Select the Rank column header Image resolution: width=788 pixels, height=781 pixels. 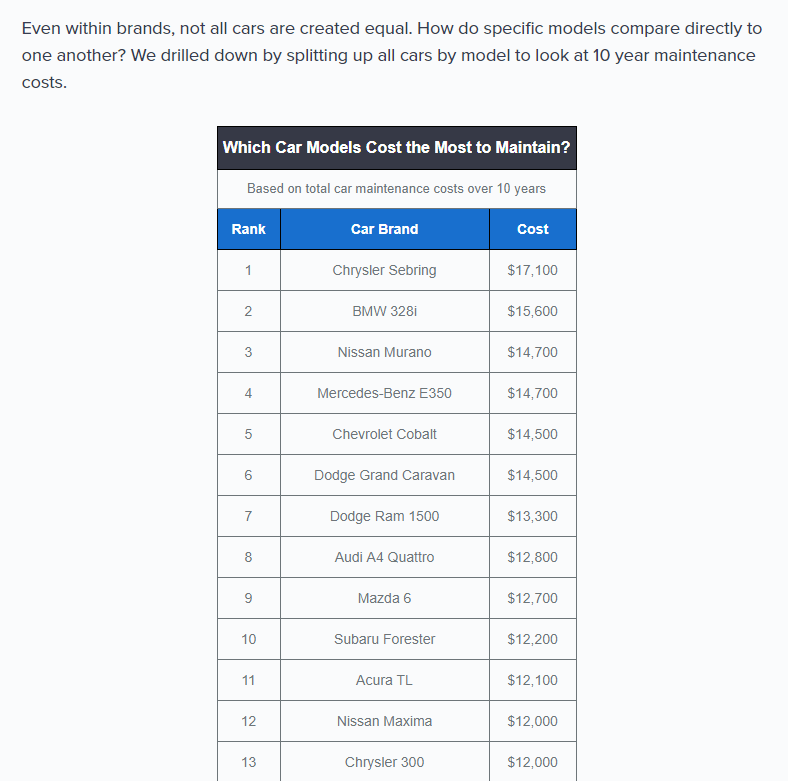pyautogui.click(x=248, y=229)
